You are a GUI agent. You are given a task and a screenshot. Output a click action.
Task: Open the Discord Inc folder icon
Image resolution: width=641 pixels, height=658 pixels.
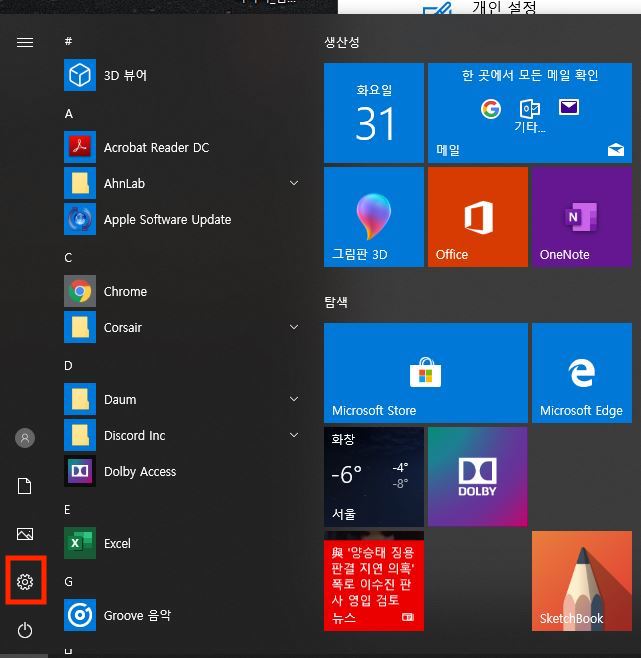[x=80, y=435]
